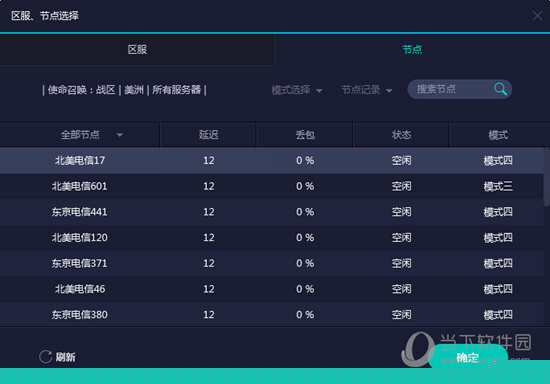Screen dimensions: 550x384
Task: Click the 美洲 region breadcrumb text
Action: [134, 90]
